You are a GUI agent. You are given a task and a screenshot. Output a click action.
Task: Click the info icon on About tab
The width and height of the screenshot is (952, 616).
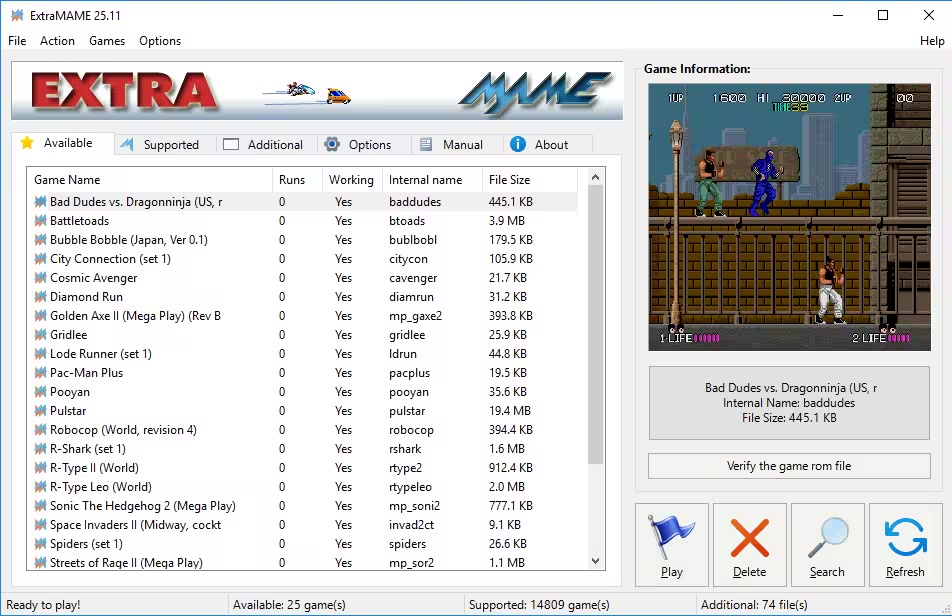(x=518, y=144)
